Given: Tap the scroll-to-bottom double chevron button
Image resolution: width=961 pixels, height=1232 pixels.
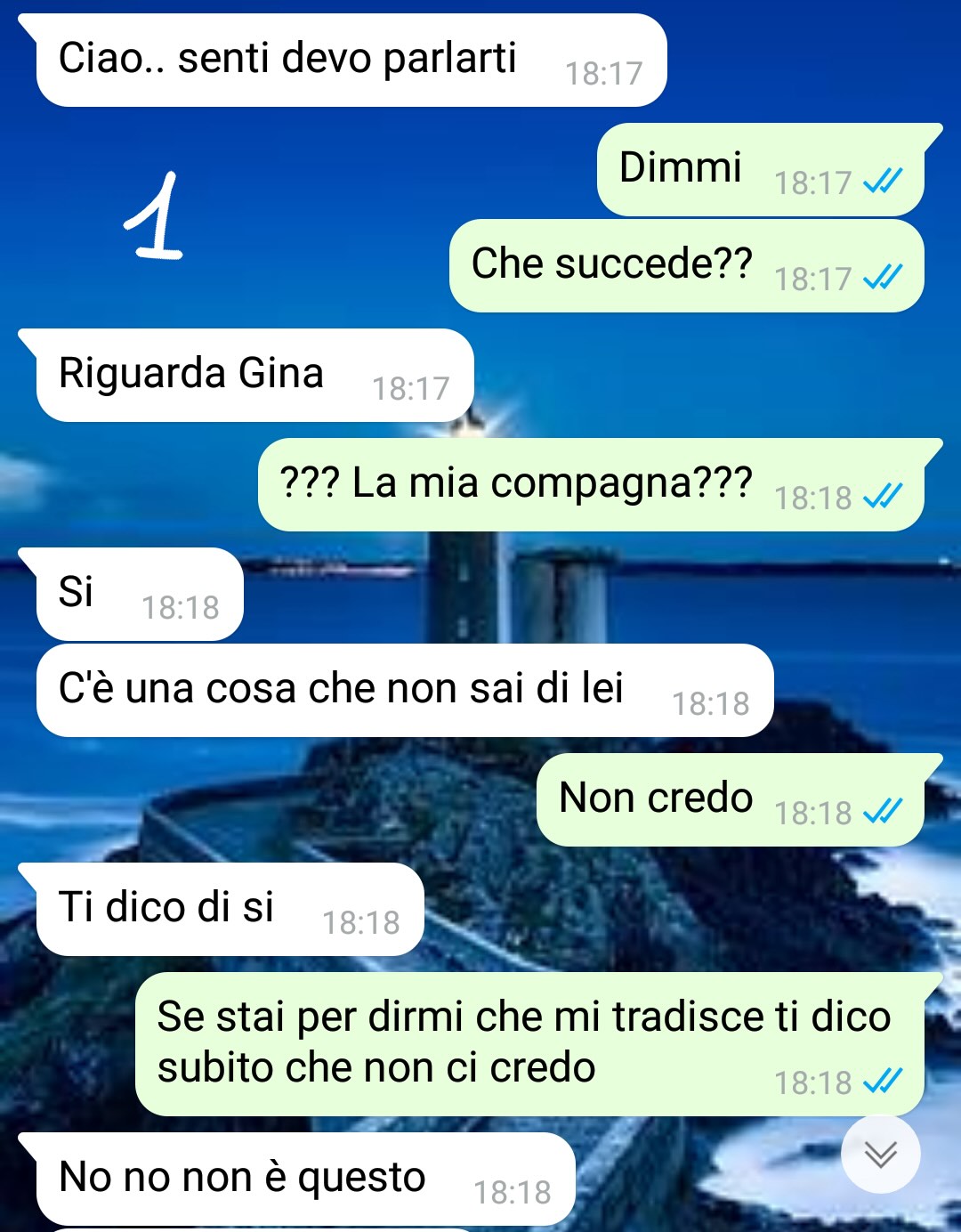Looking at the screenshot, I should (880, 1155).
